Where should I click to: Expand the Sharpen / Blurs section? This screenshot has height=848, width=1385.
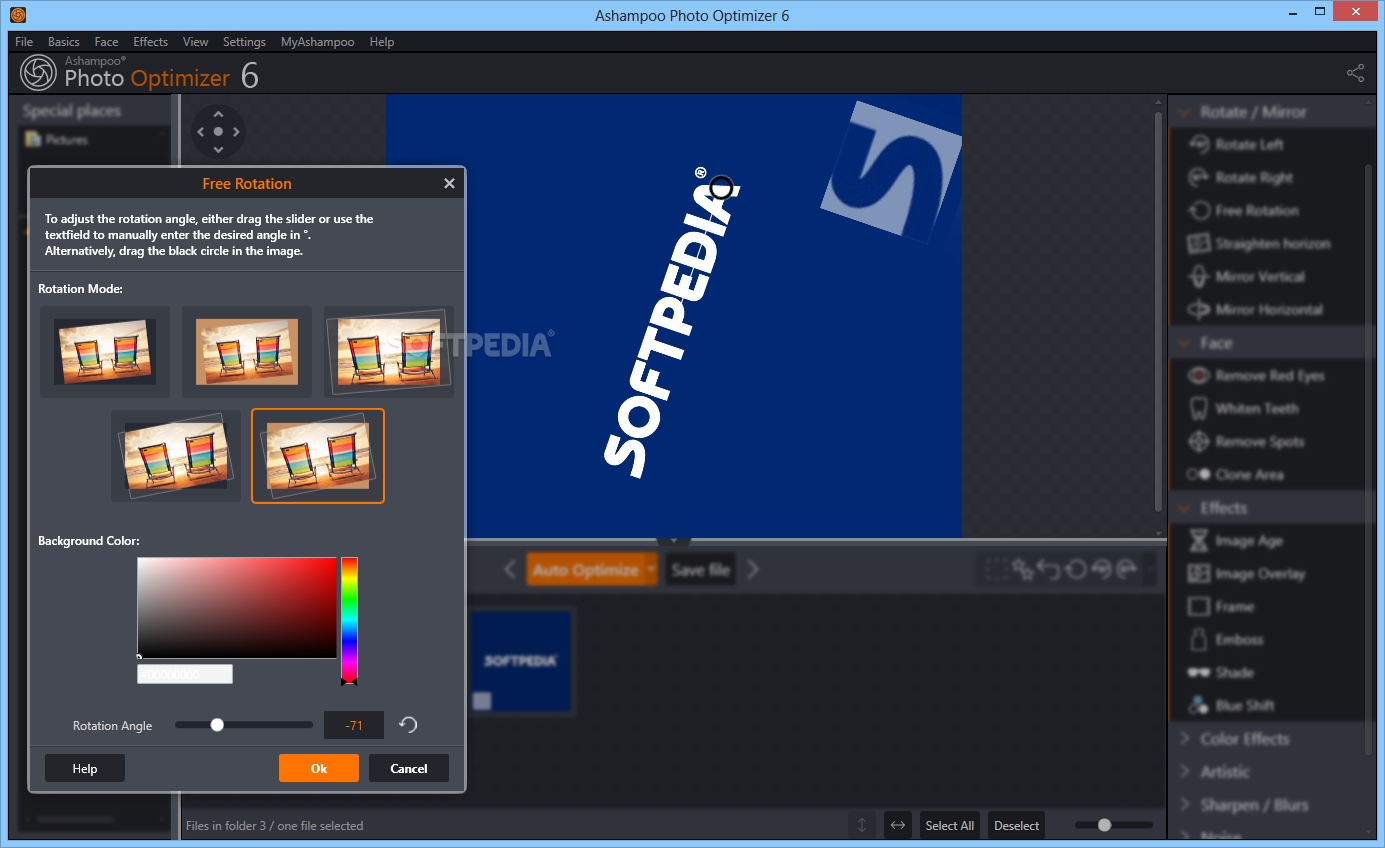[1187, 805]
